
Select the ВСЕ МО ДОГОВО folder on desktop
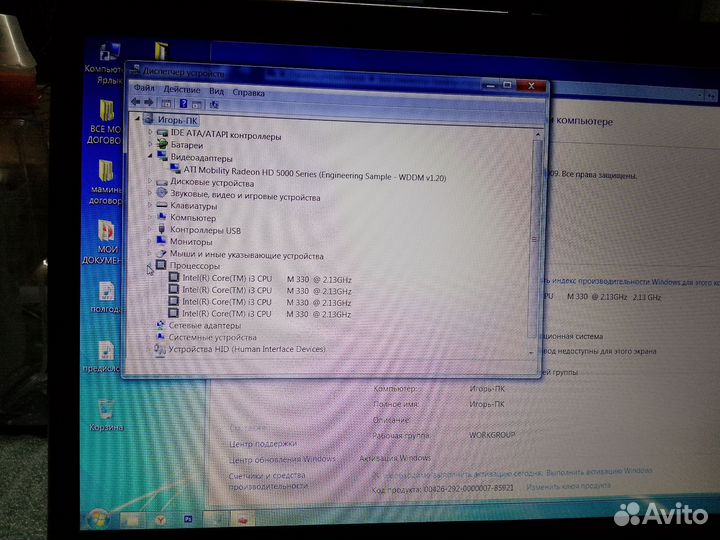[106, 122]
